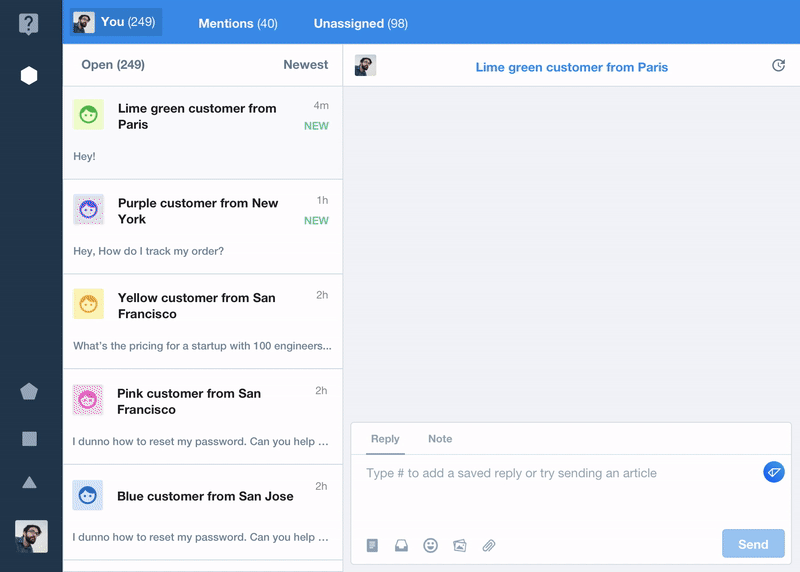Click the blue round article suggestion icon
The height and width of the screenshot is (572, 800).
[773, 472]
